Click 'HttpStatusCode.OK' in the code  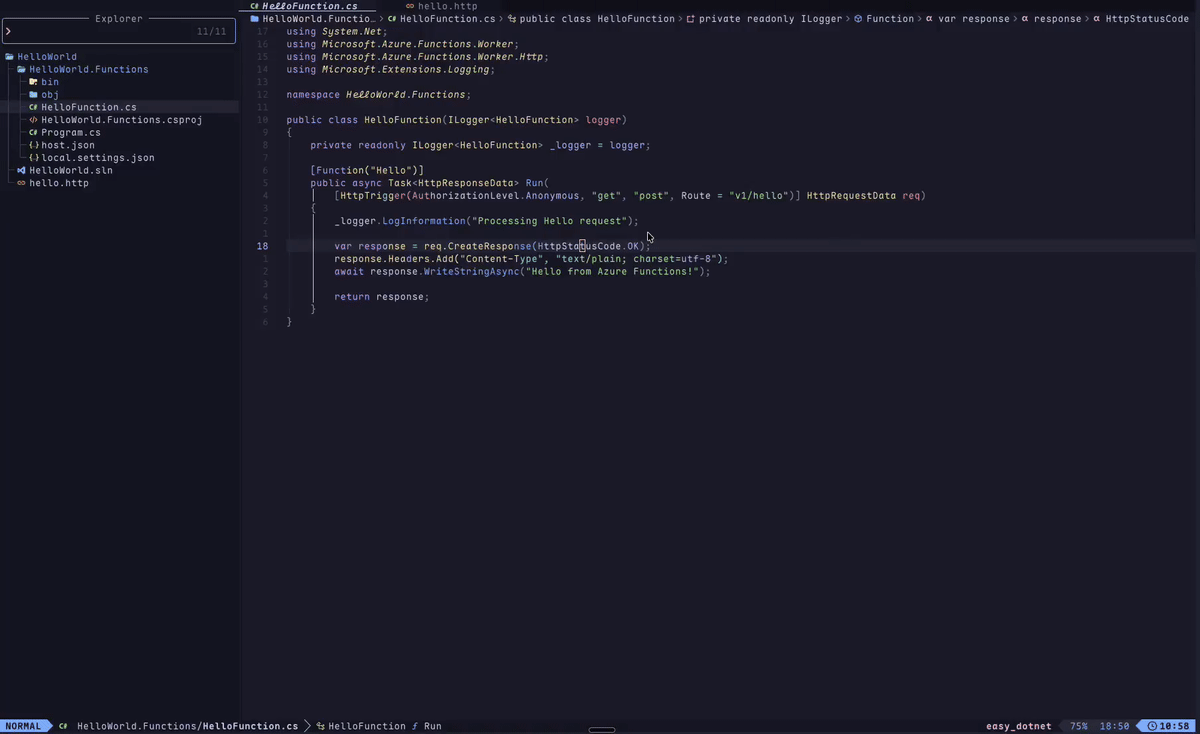click(589, 246)
